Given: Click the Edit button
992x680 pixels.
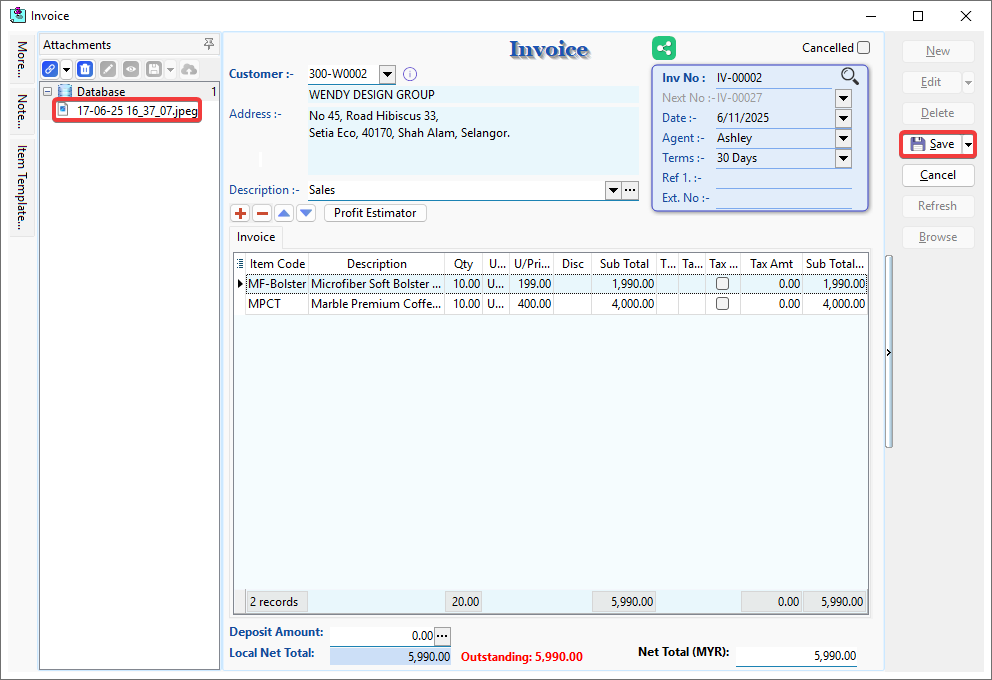Looking at the screenshot, I should point(931,82).
